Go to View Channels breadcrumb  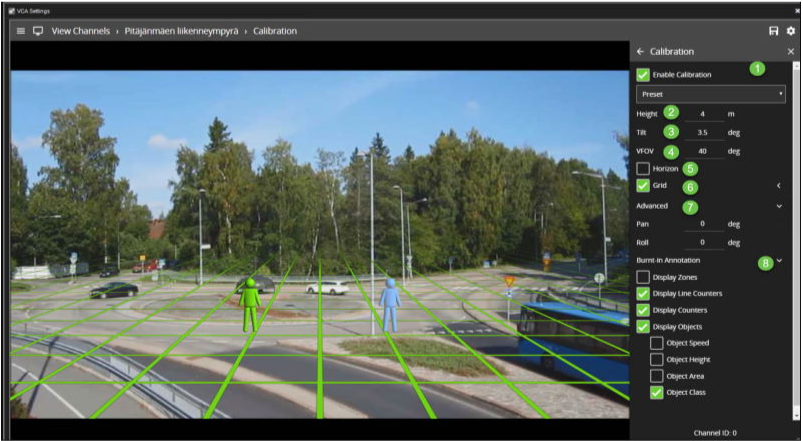(88, 31)
